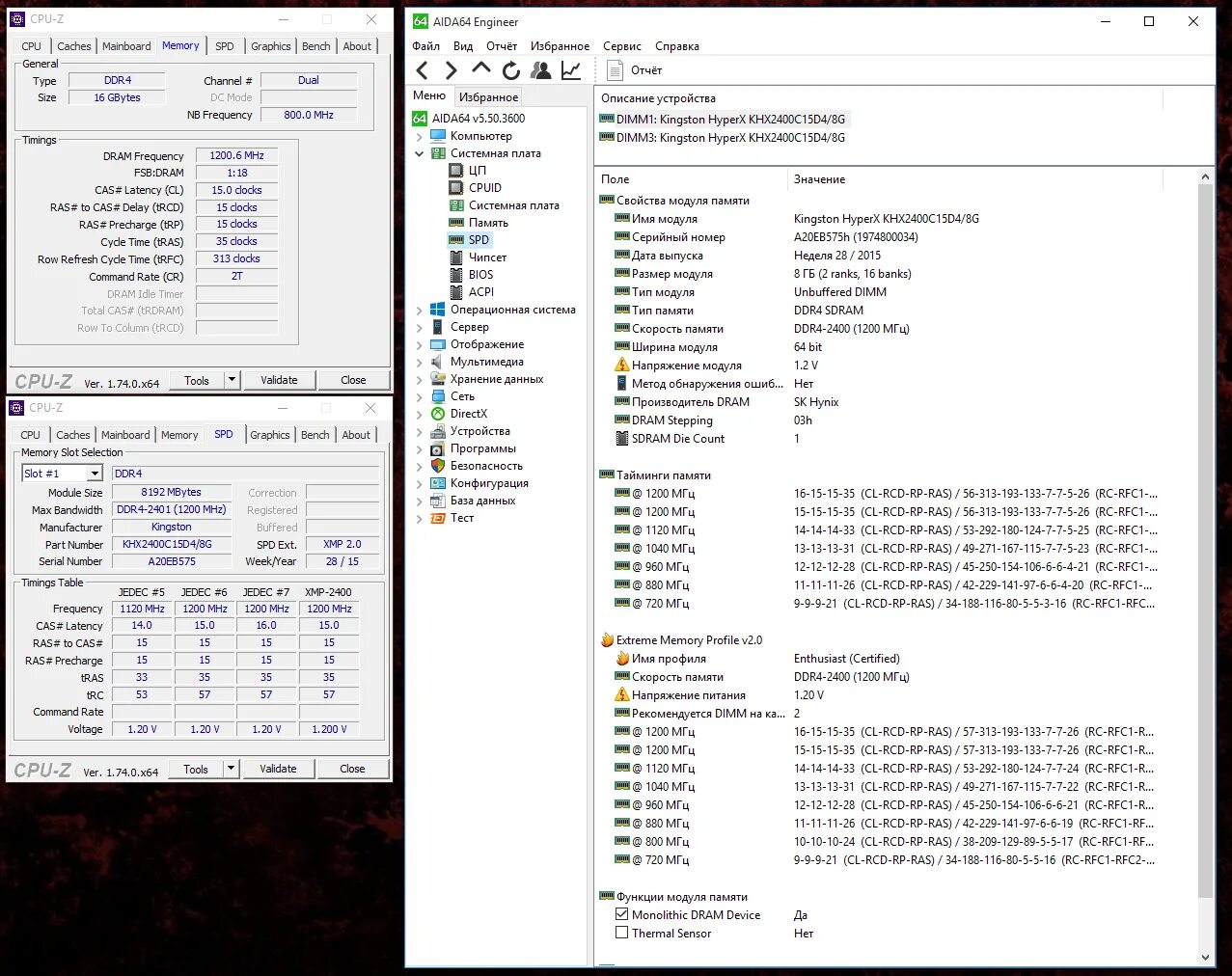The image size is (1232, 976).
Task: Click the scrollbar up arrow in AIDA64
Action: click(1206, 177)
